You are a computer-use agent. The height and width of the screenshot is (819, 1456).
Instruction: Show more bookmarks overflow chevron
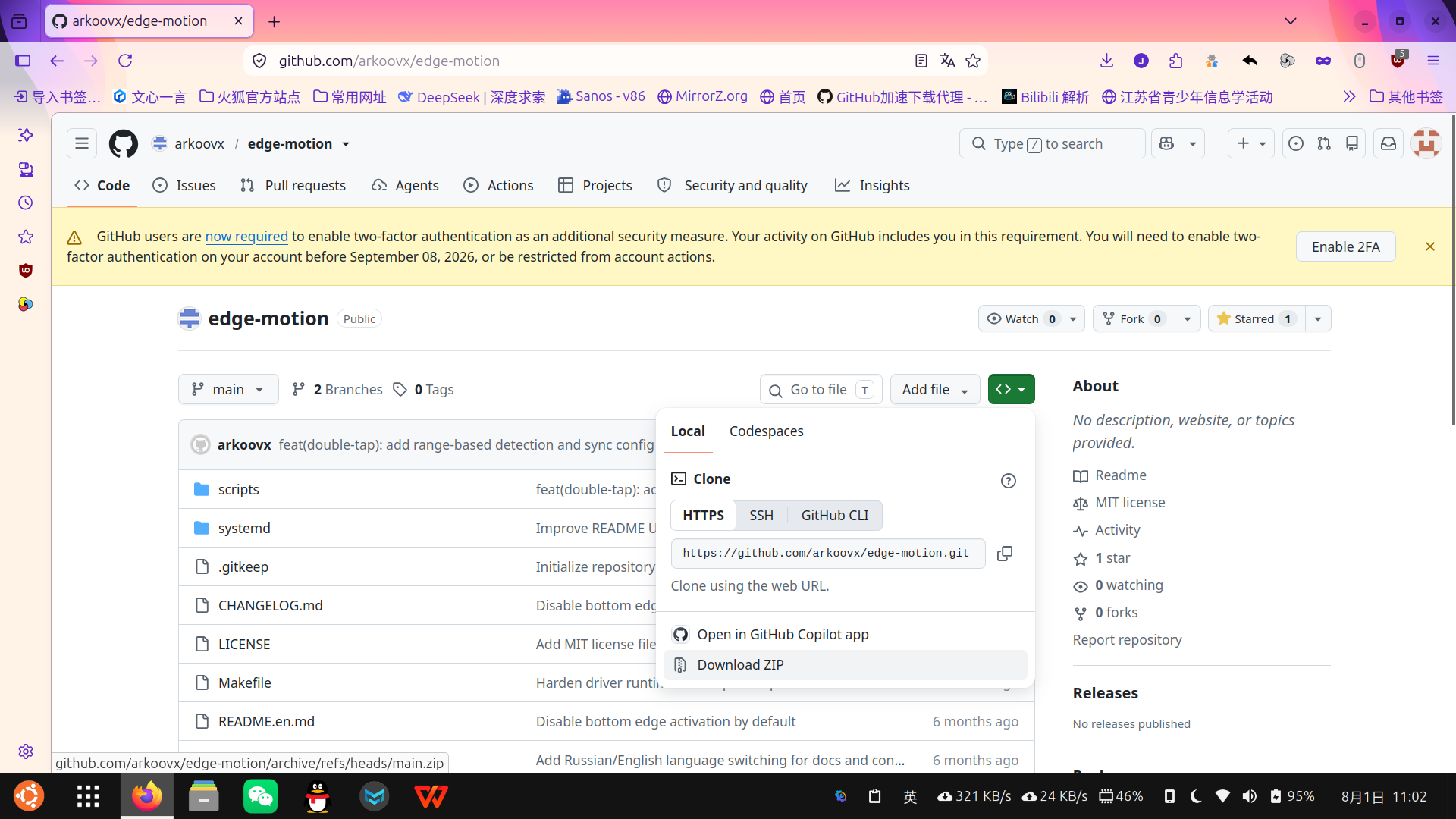1349,96
